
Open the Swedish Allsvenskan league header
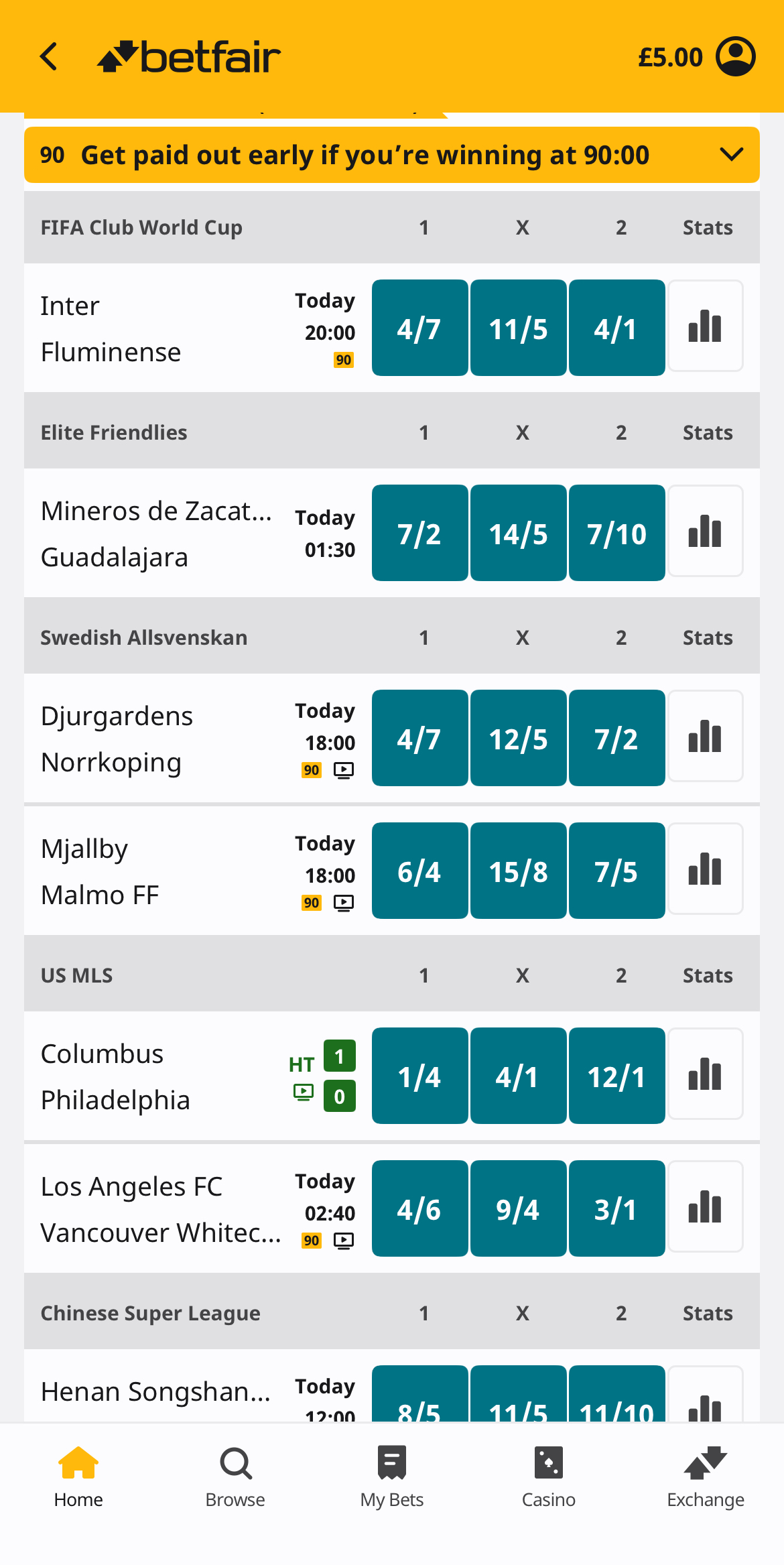coord(144,637)
